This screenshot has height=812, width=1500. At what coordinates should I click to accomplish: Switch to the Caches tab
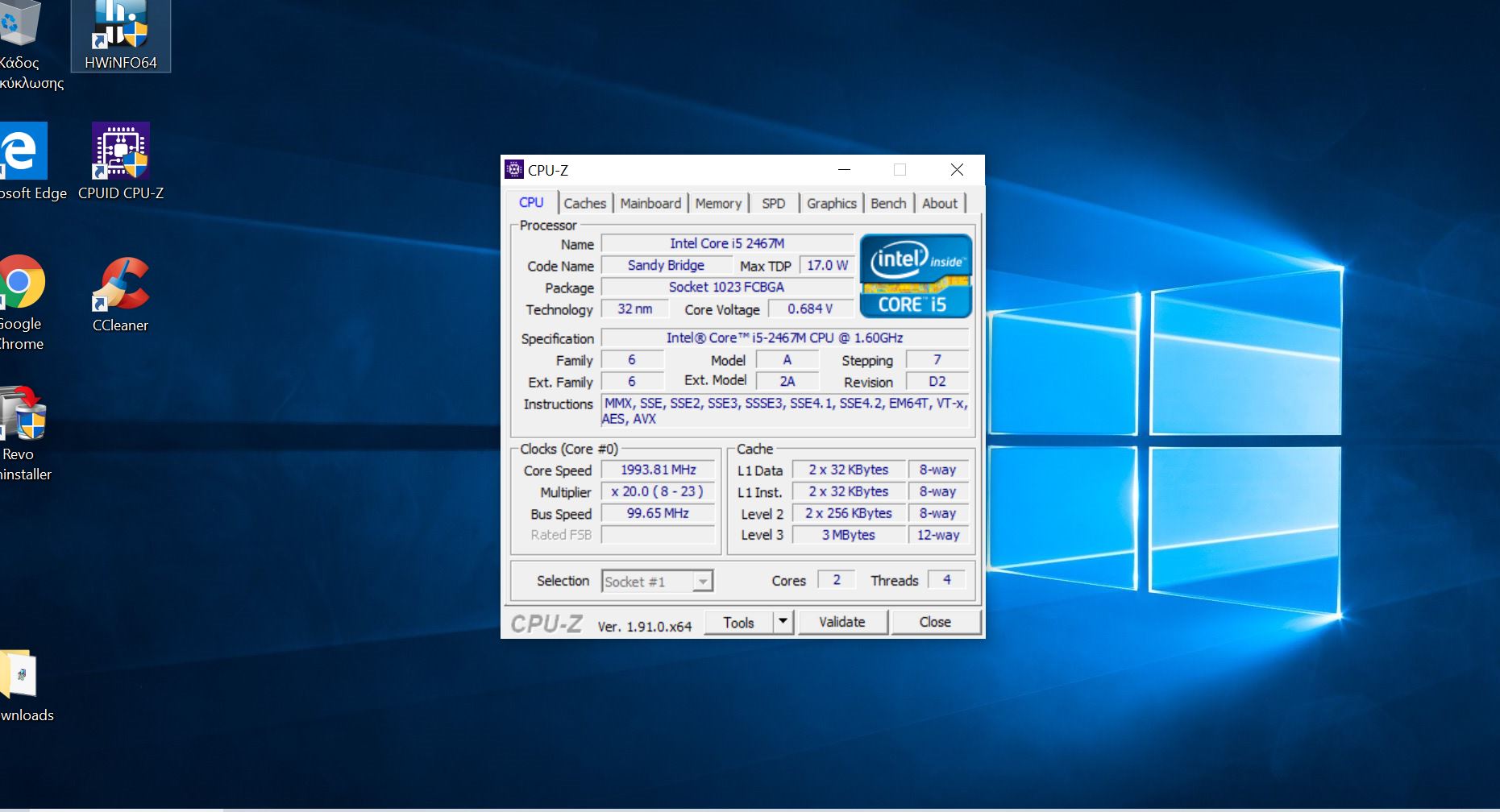585,204
